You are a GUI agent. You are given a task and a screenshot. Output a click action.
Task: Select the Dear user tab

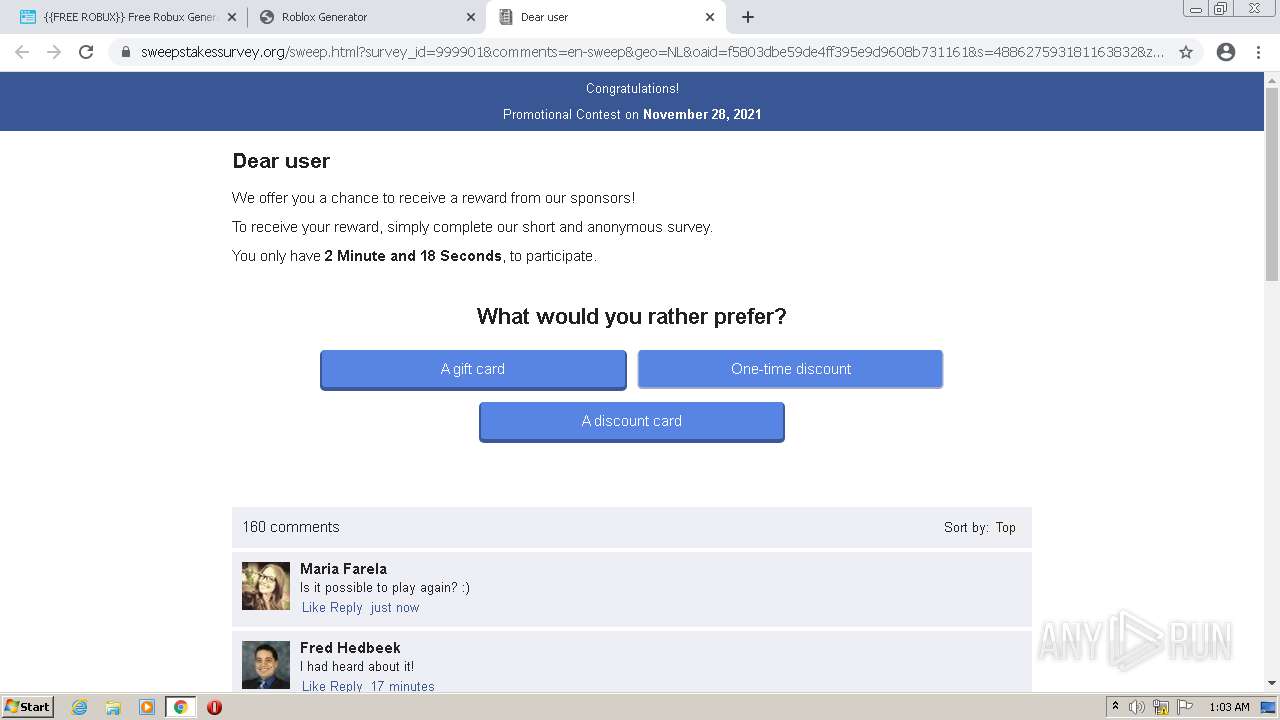pos(605,17)
